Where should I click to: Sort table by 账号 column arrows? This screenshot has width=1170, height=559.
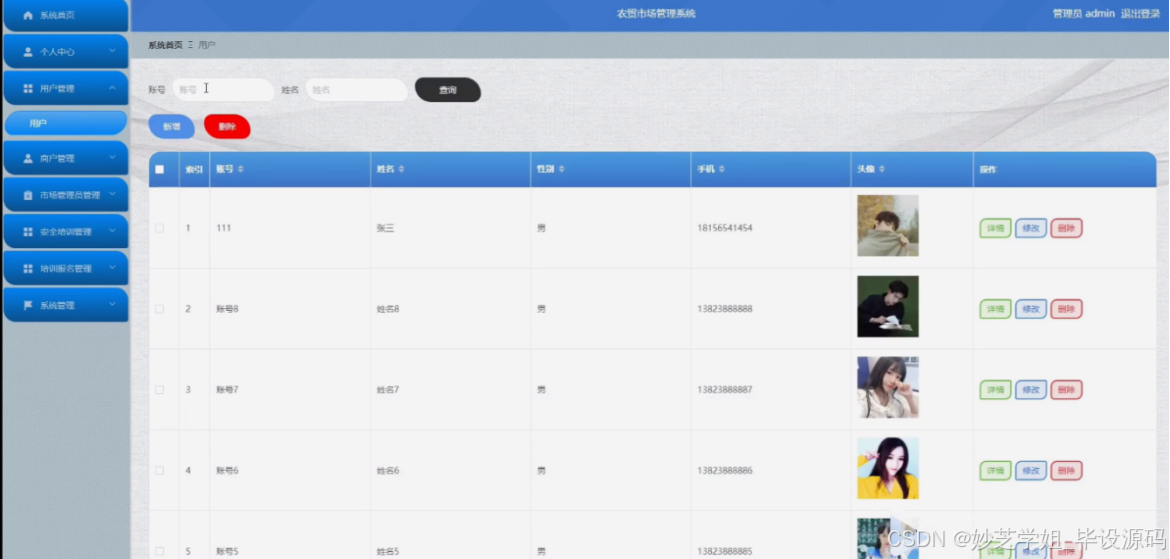[x=240, y=169]
